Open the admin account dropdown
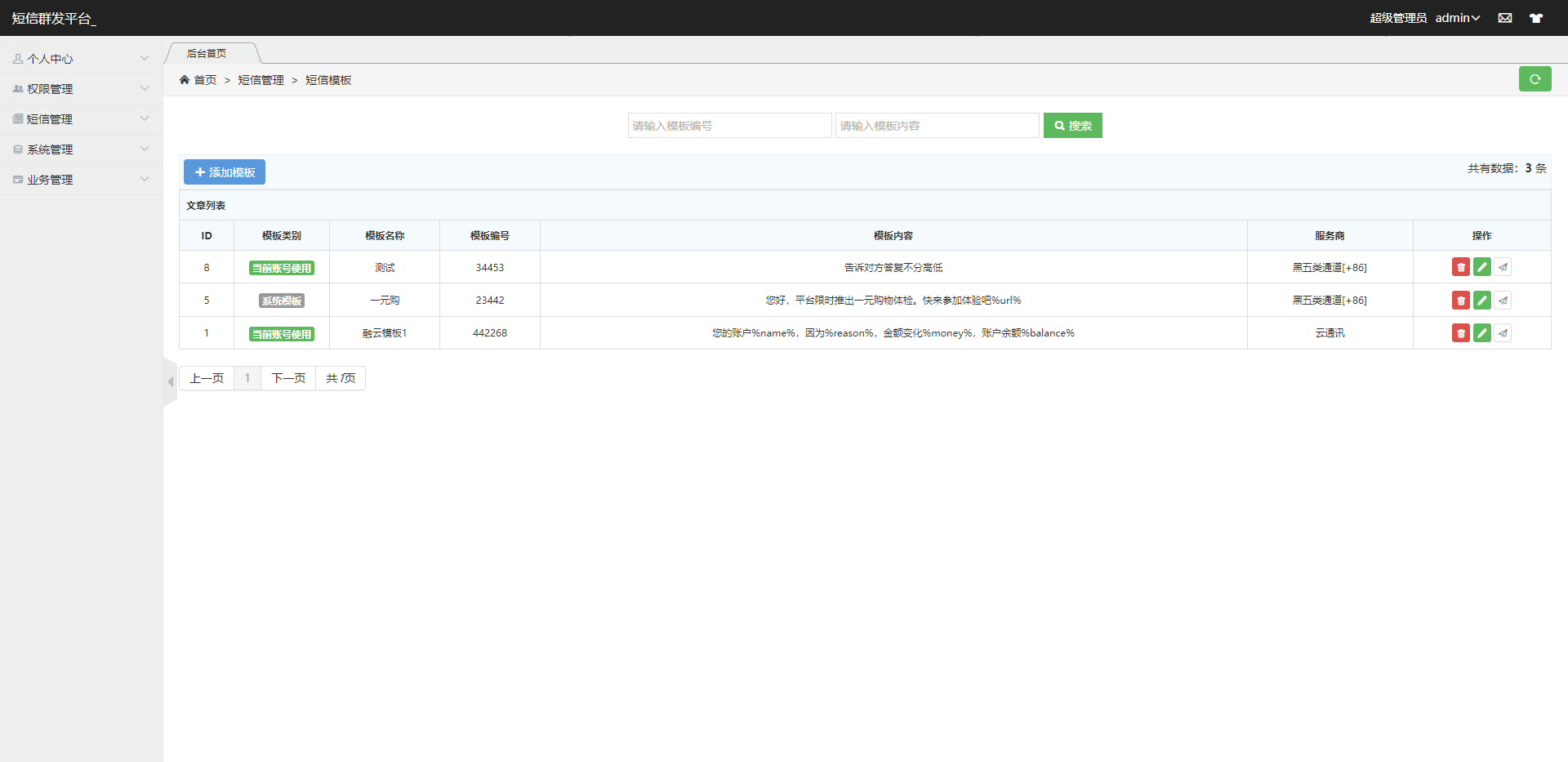This screenshot has width=1568, height=762. (1458, 18)
